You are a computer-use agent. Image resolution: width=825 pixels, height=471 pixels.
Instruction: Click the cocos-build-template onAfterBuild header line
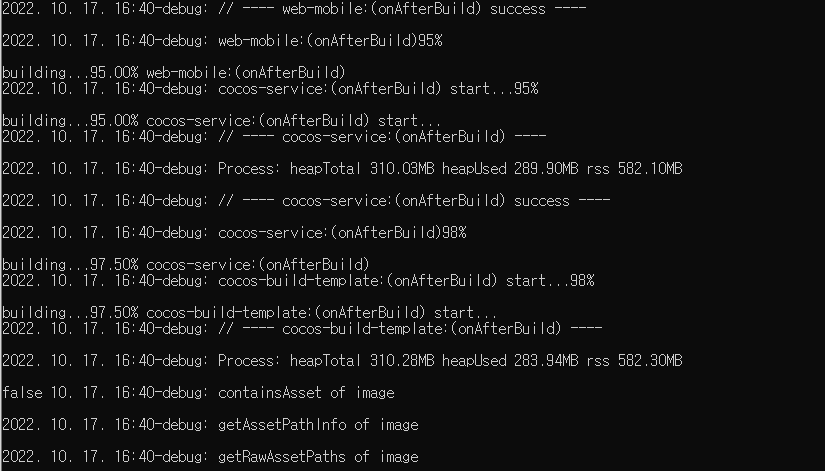(x=301, y=328)
